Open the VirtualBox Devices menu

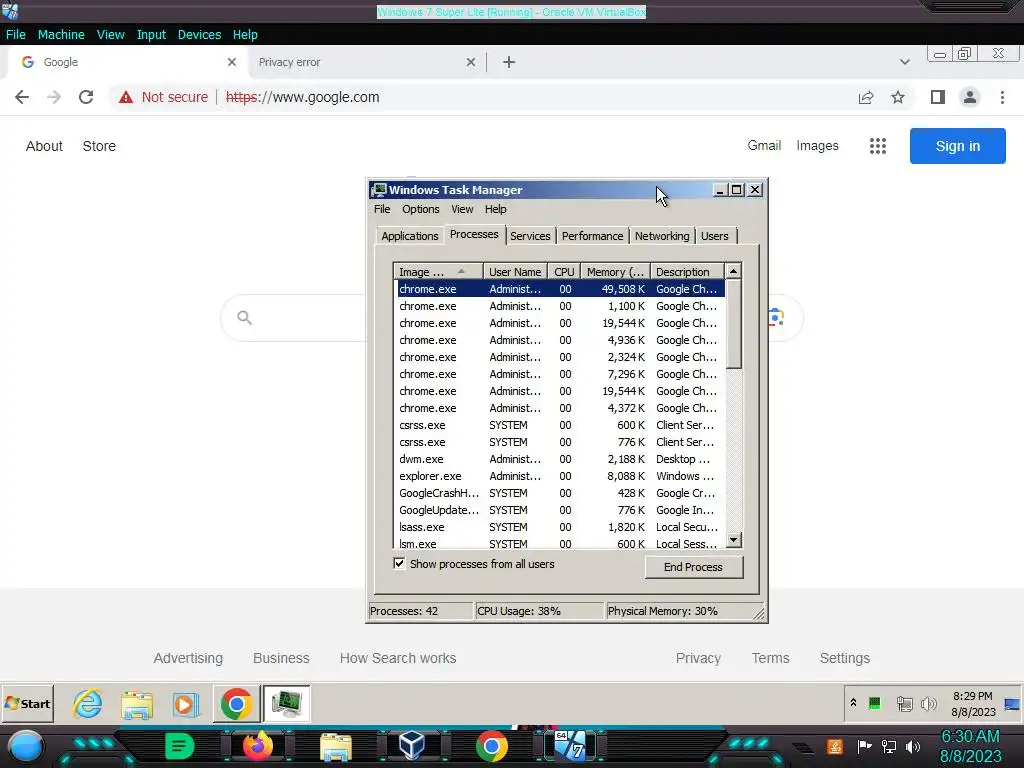(x=199, y=35)
